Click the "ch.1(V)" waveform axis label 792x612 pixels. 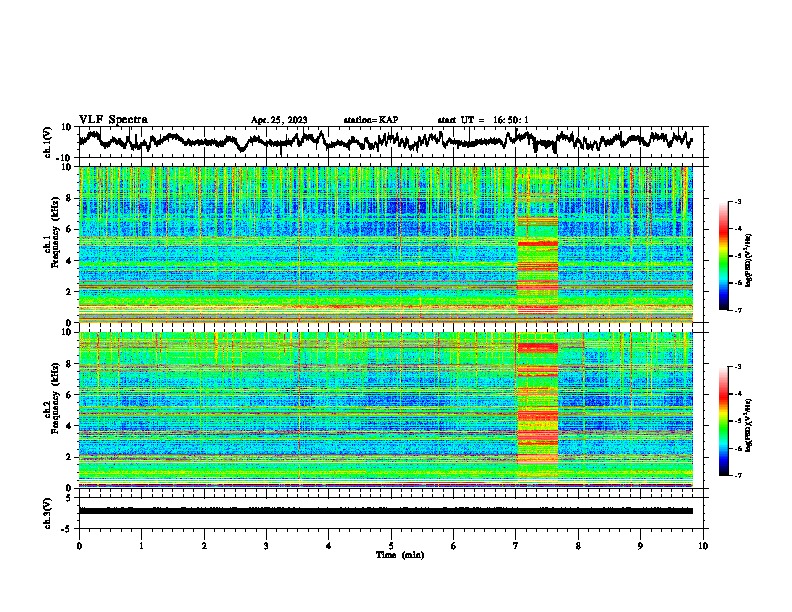coord(48,142)
